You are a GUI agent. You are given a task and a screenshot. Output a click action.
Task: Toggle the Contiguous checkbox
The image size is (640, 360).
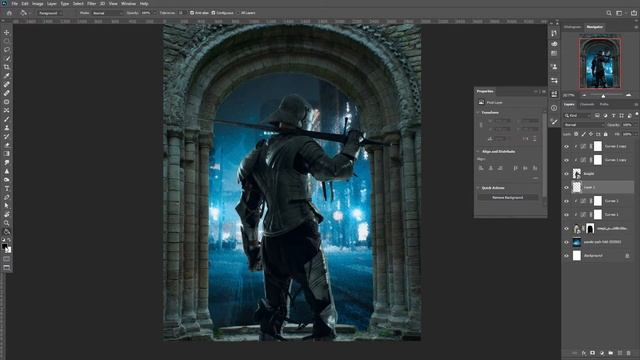tap(213, 13)
